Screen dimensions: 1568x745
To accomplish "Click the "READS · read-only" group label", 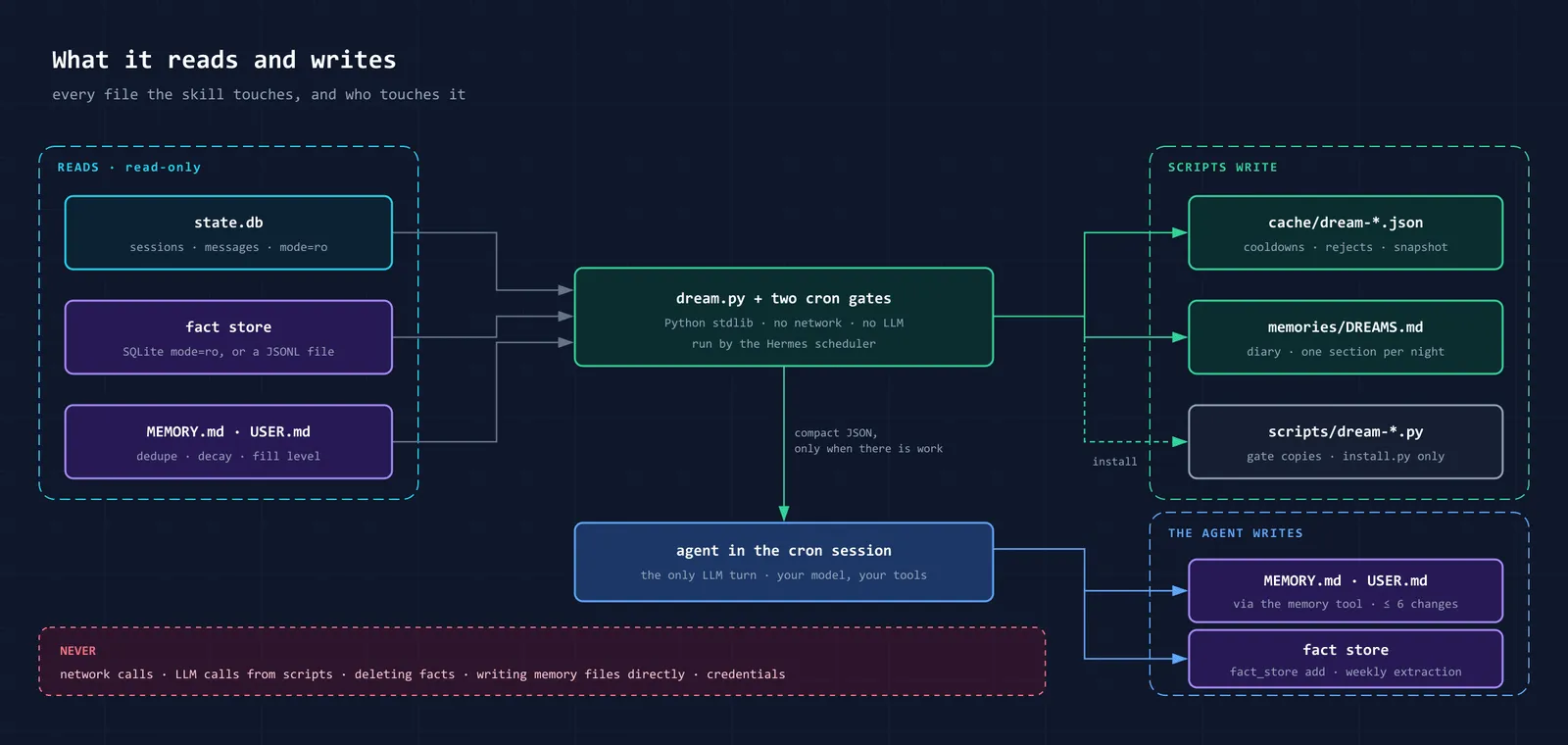I will tap(129, 168).
